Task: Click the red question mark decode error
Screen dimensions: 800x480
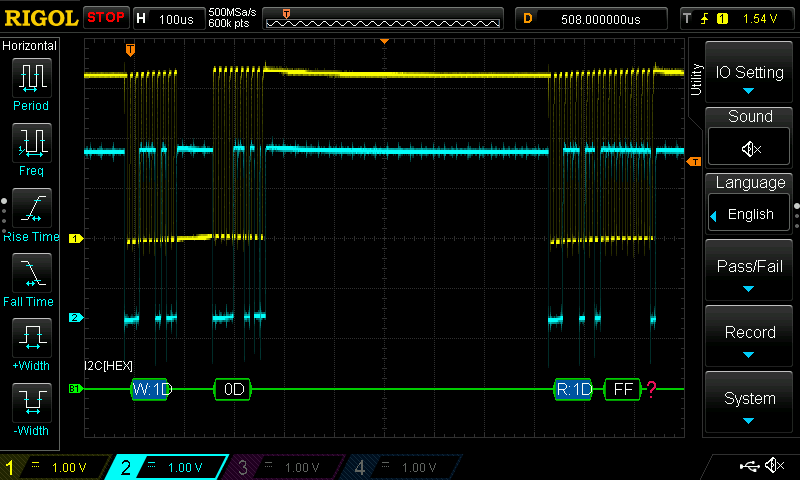Action: [651, 389]
